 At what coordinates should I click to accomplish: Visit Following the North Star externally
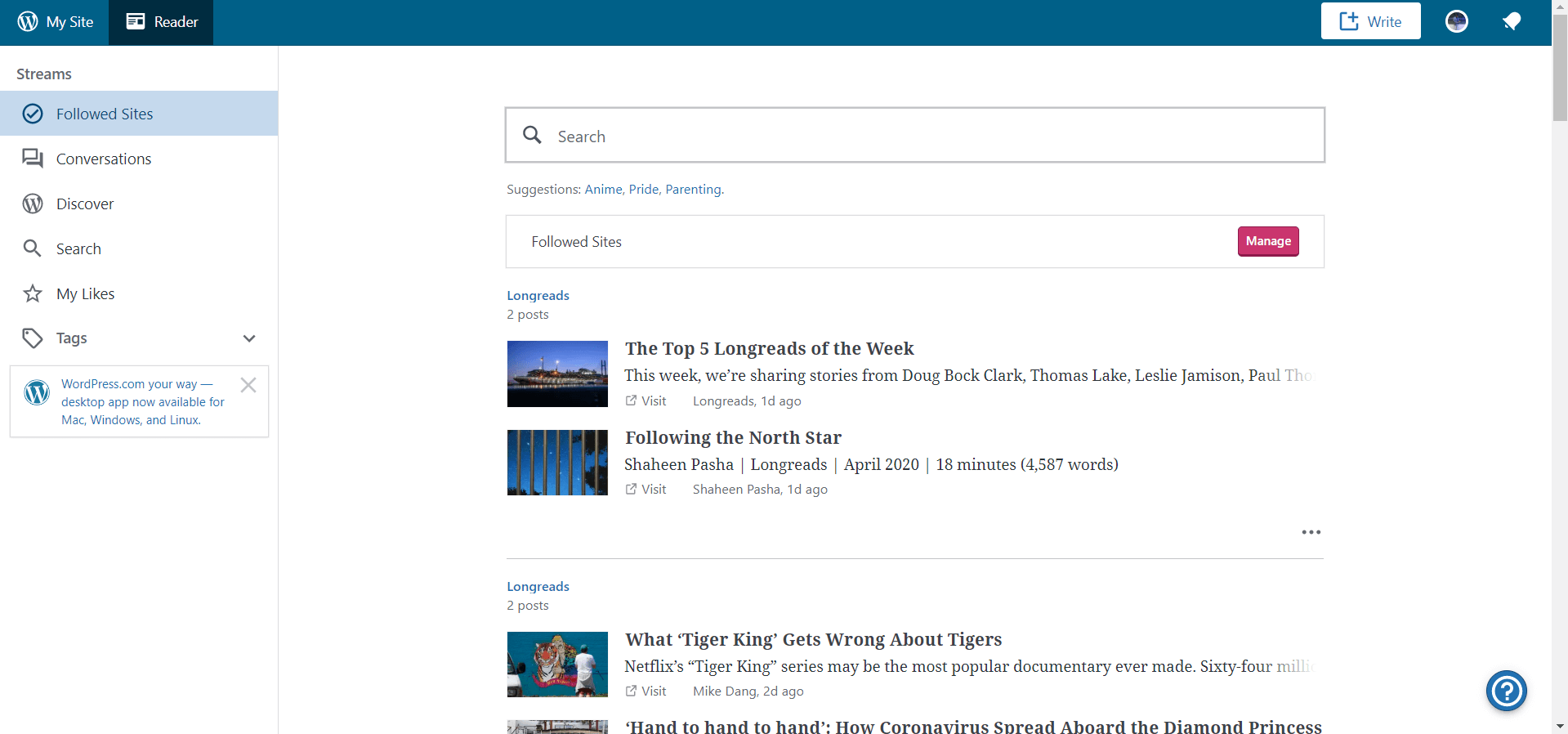tap(646, 489)
